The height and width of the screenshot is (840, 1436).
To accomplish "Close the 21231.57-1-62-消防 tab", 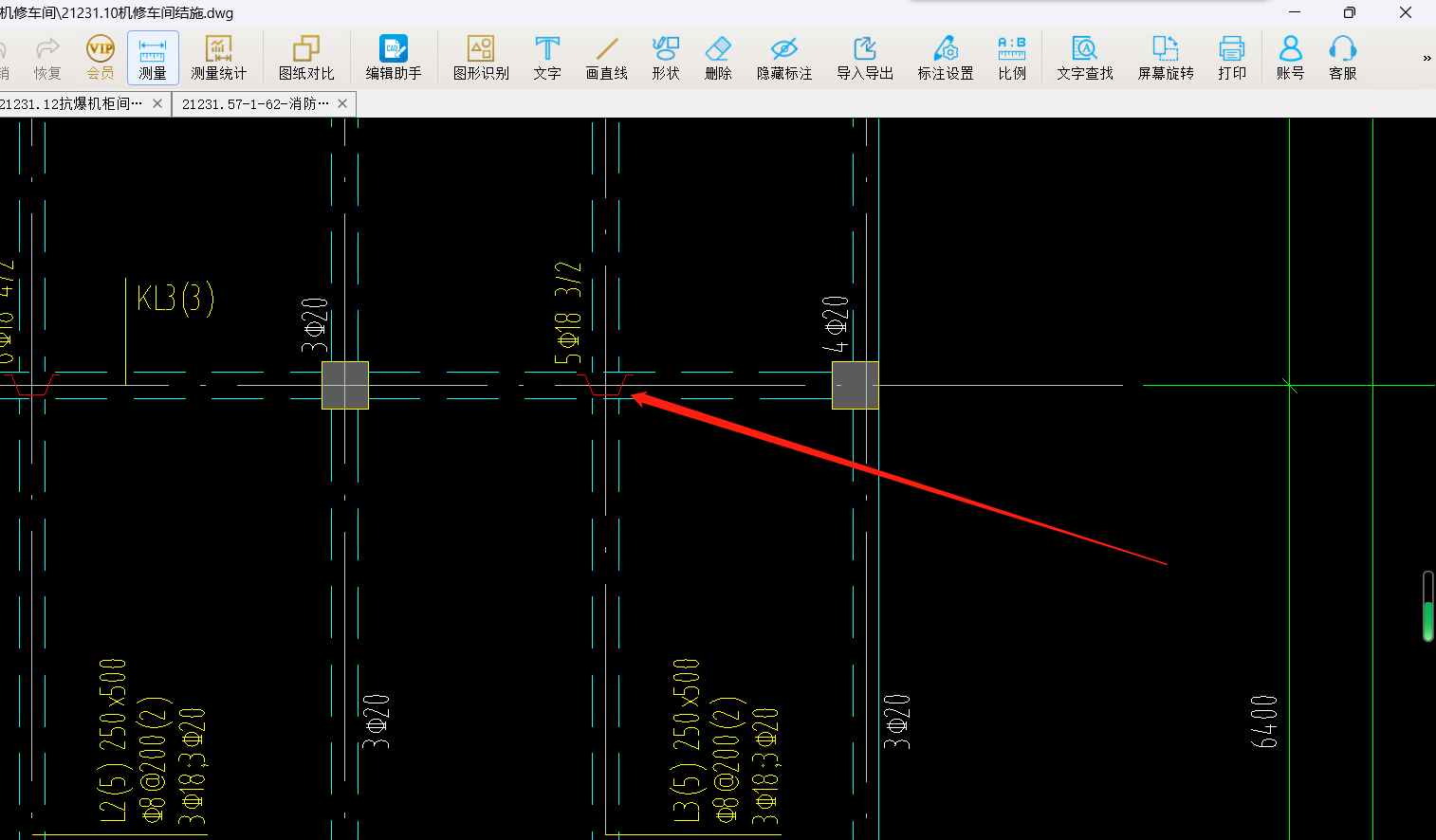I will point(342,103).
